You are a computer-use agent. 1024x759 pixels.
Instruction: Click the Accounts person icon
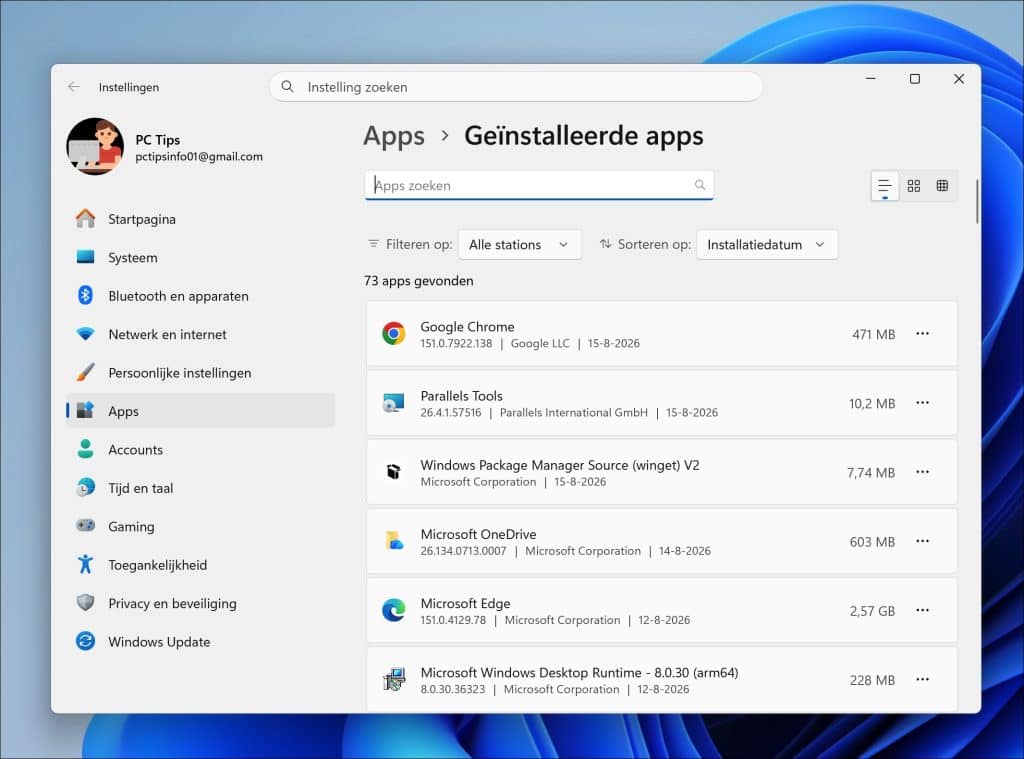(x=86, y=449)
